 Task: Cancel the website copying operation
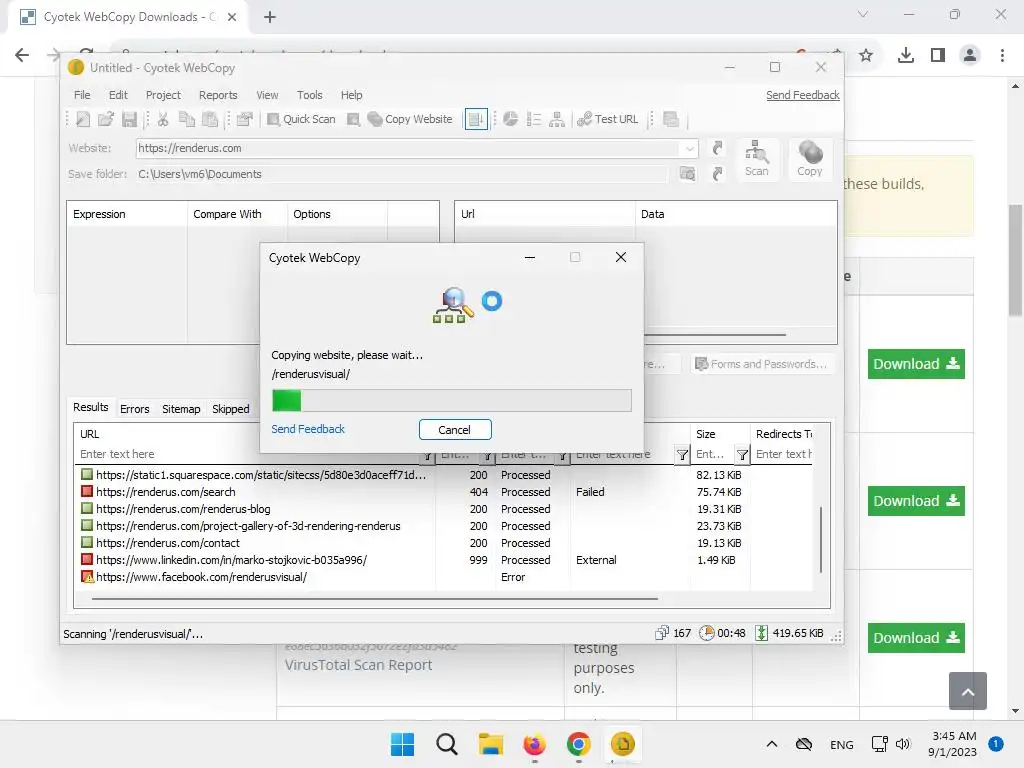(x=455, y=430)
